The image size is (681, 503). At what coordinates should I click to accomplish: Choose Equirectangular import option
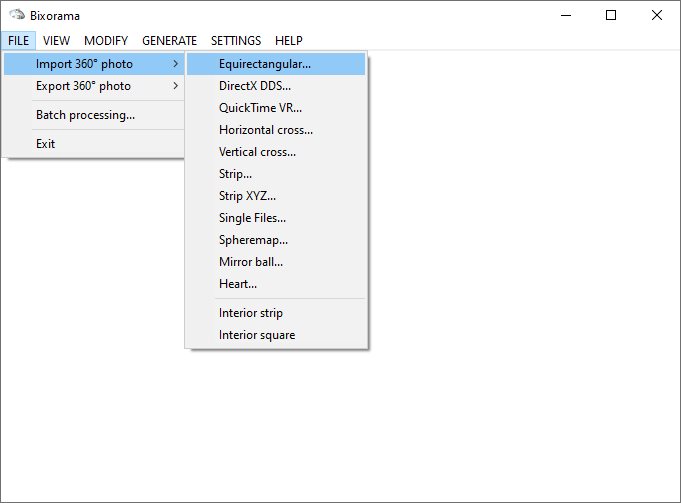265,64
